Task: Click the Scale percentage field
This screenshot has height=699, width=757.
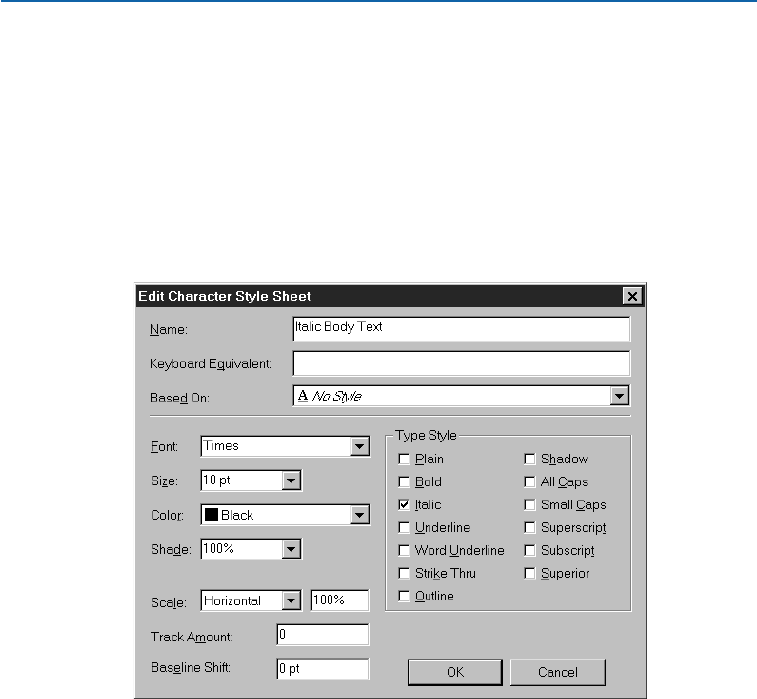Action: pyautogui.click(x=340, y=600)
